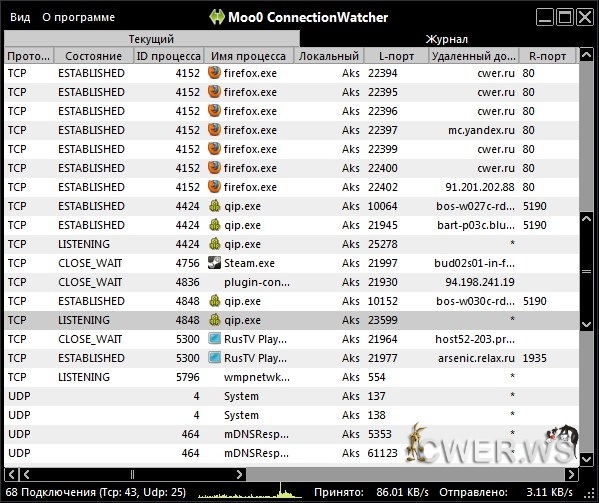Screen dimensions: 599x503
Task: Click remote host bud02s01-in-f...
Action: point(474,263)
